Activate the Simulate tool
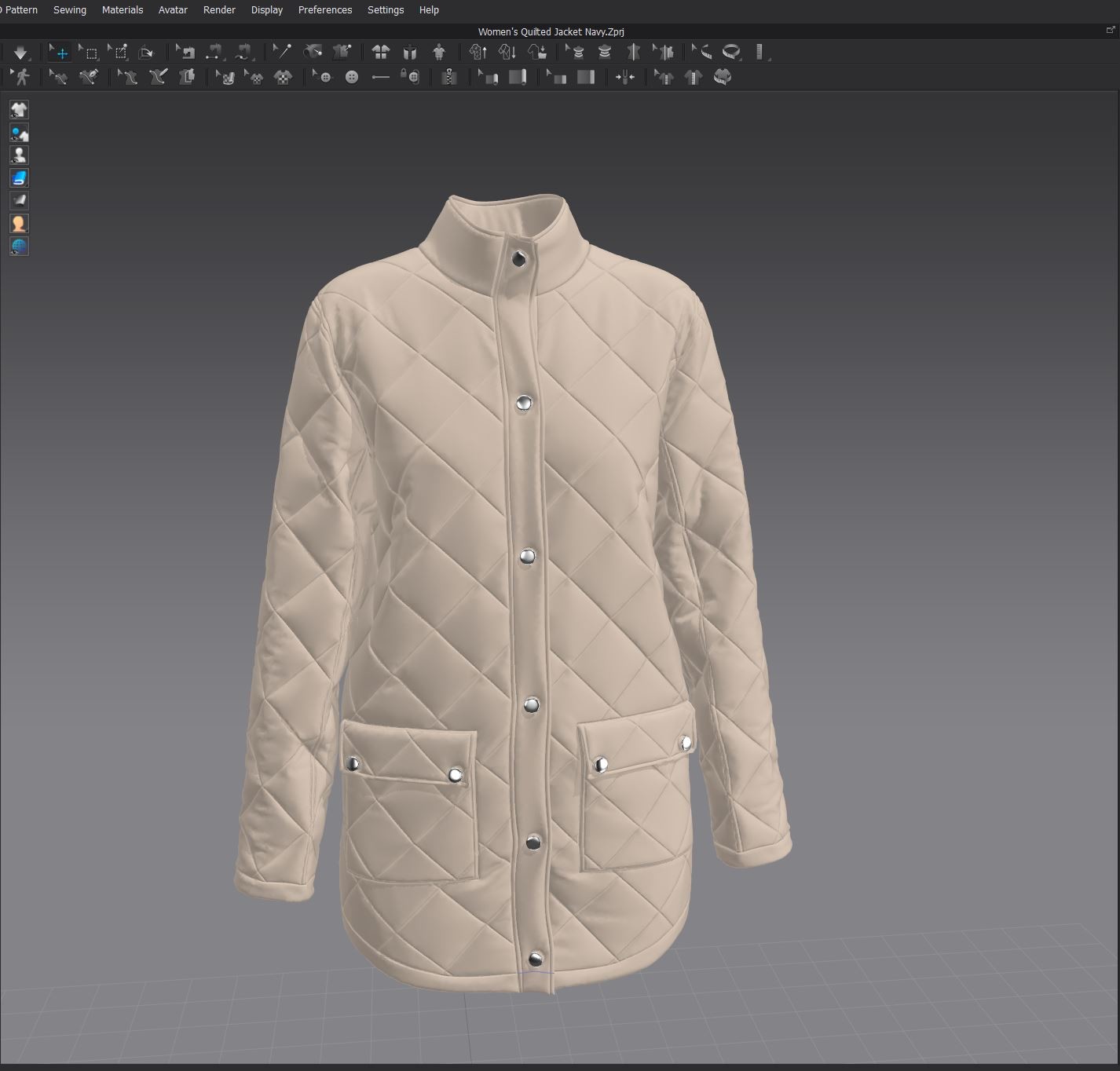This screenshot has height=1071, width=1120. point(21,53)
